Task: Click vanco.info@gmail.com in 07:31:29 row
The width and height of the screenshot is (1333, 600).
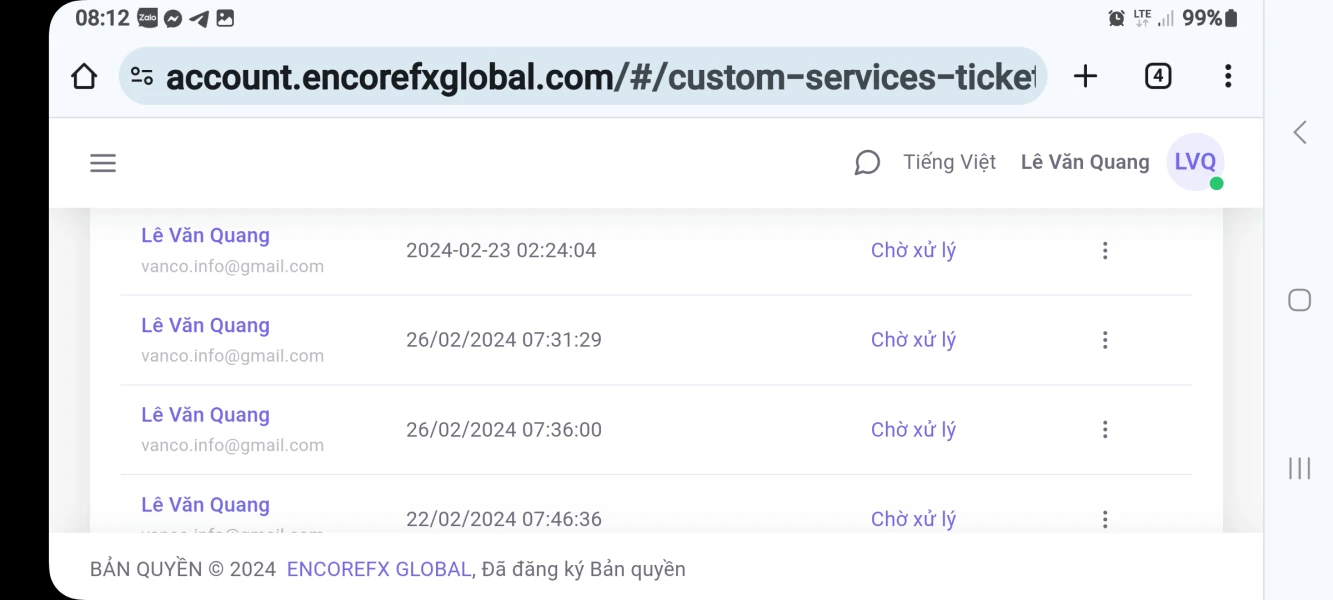Action: pos(232,356)
